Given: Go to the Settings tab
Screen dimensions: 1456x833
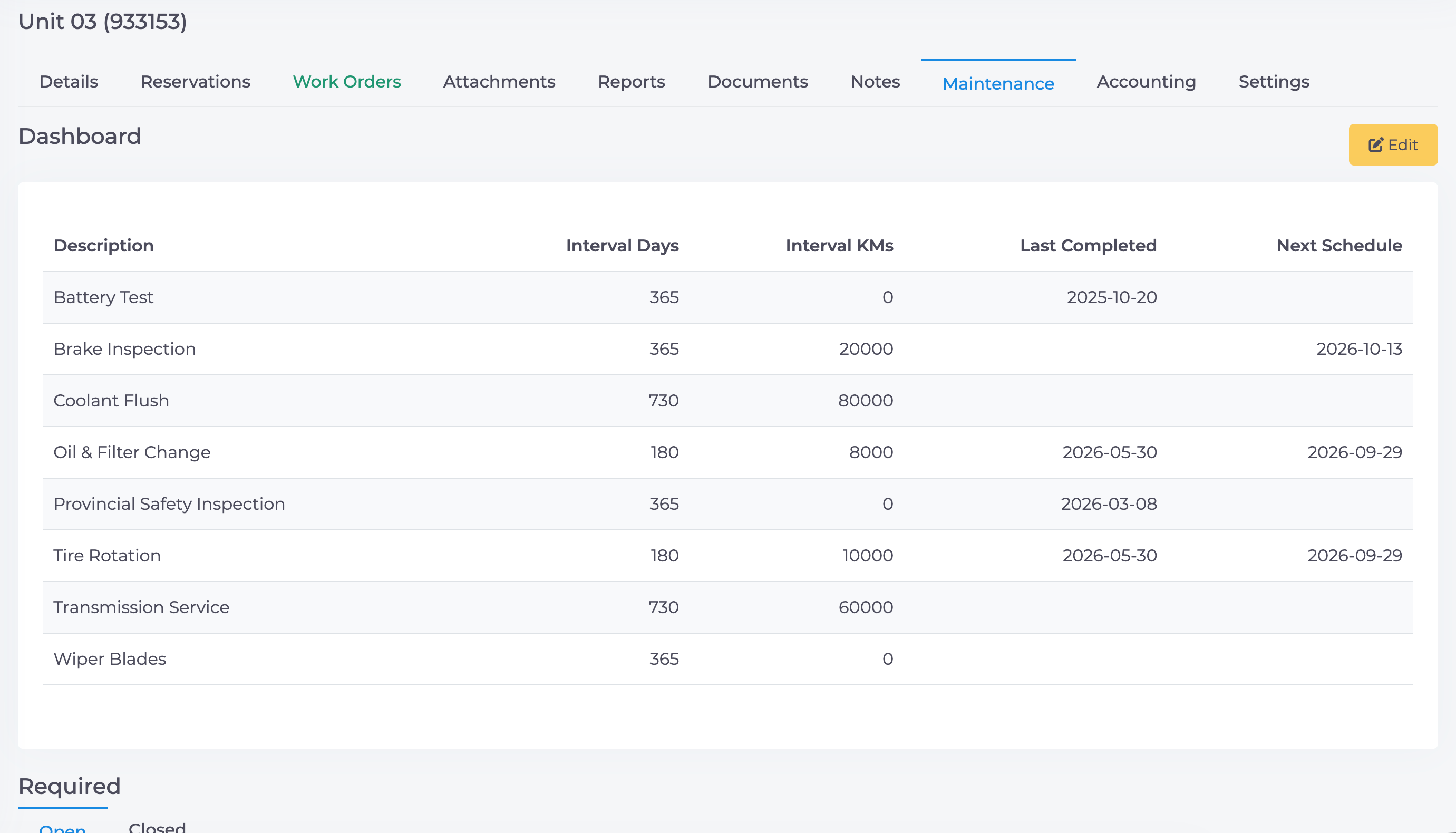Looking at the screenshot, I should (1274, 82).
